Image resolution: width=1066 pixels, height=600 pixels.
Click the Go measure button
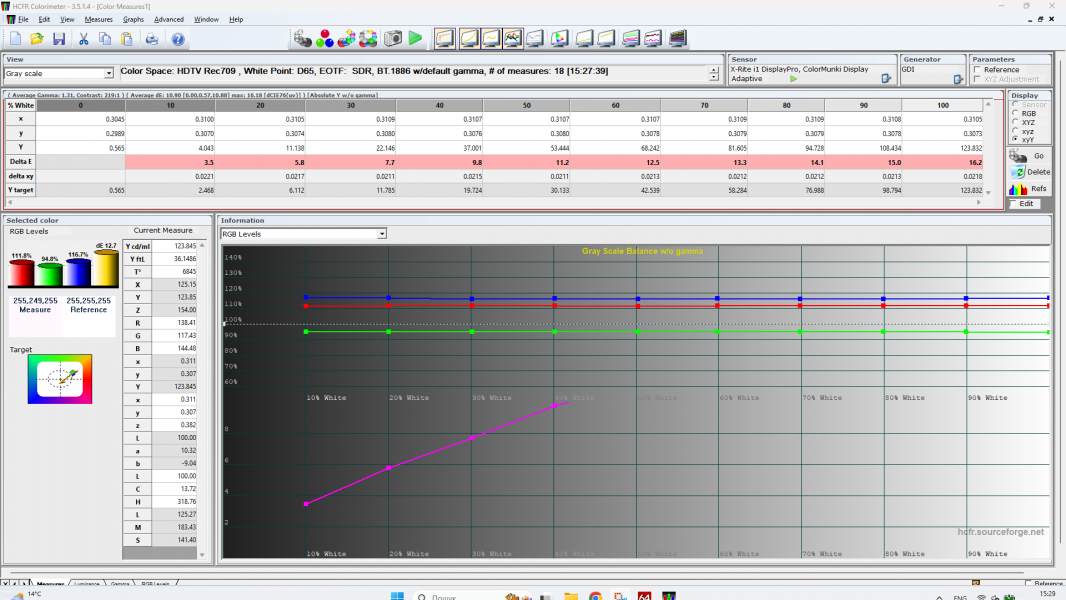pos(1029,156)
